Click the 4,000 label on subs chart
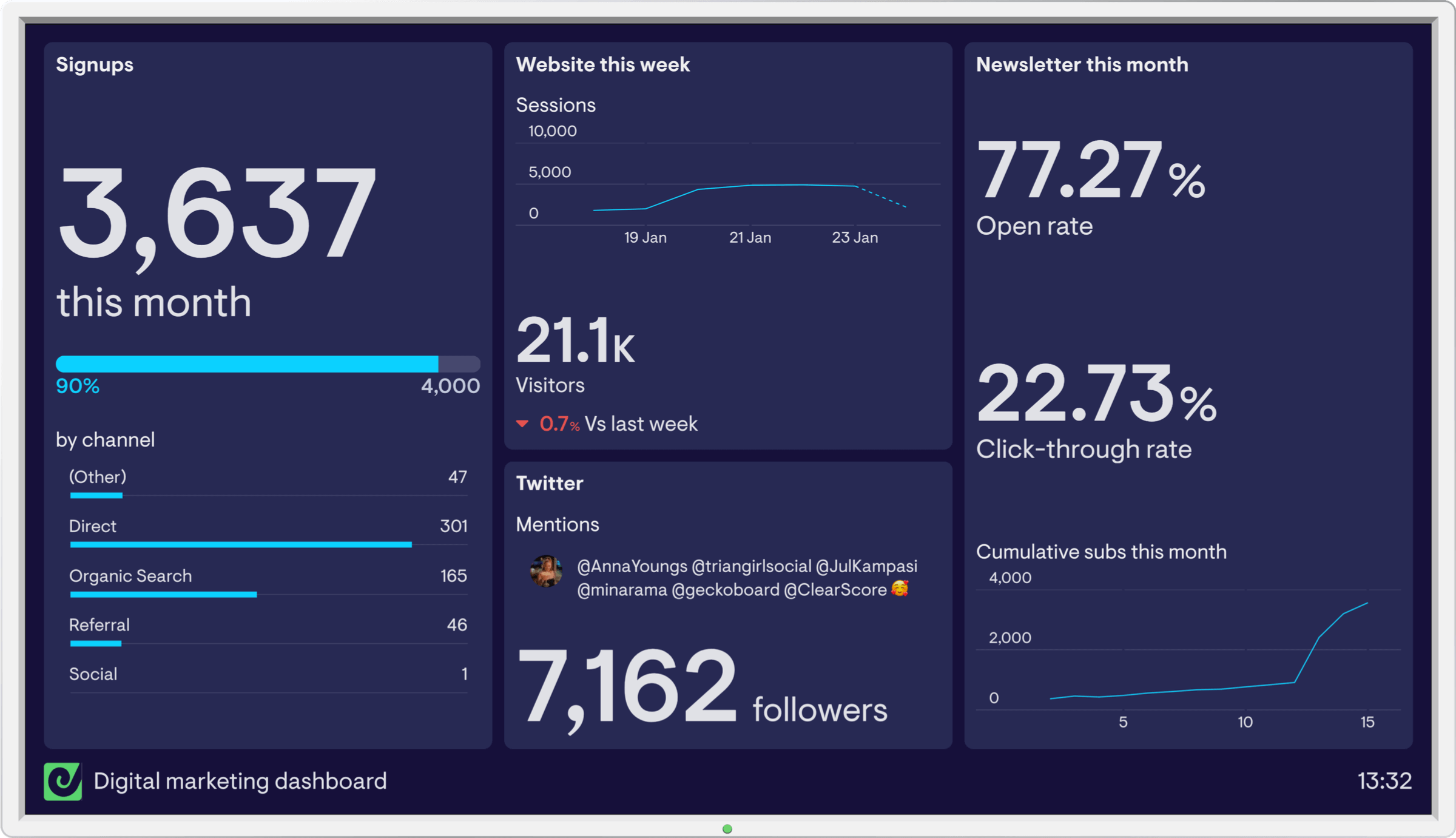The height and width of the screenshot is (838, 1456). [x=1010, y=578]
